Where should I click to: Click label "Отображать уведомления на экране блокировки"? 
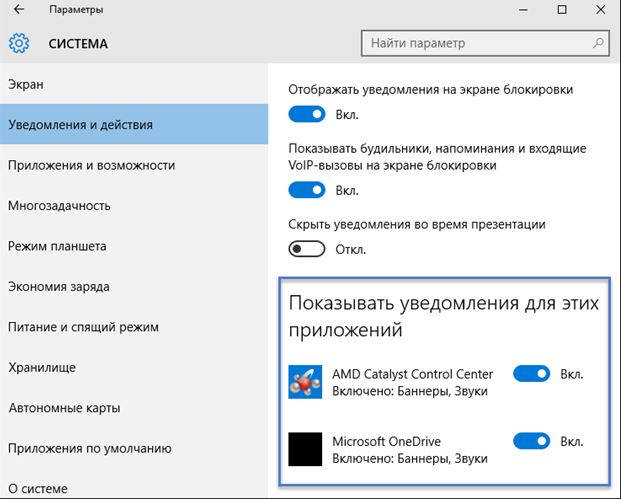[x=431, y=89]
